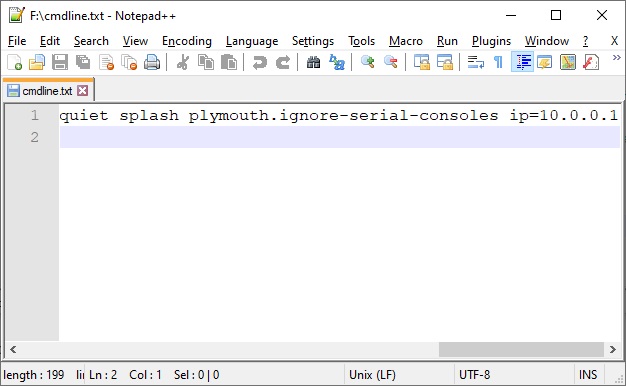Click the horizontal scrollbar thumb
The image size is (626, 386).
[521, 350]
